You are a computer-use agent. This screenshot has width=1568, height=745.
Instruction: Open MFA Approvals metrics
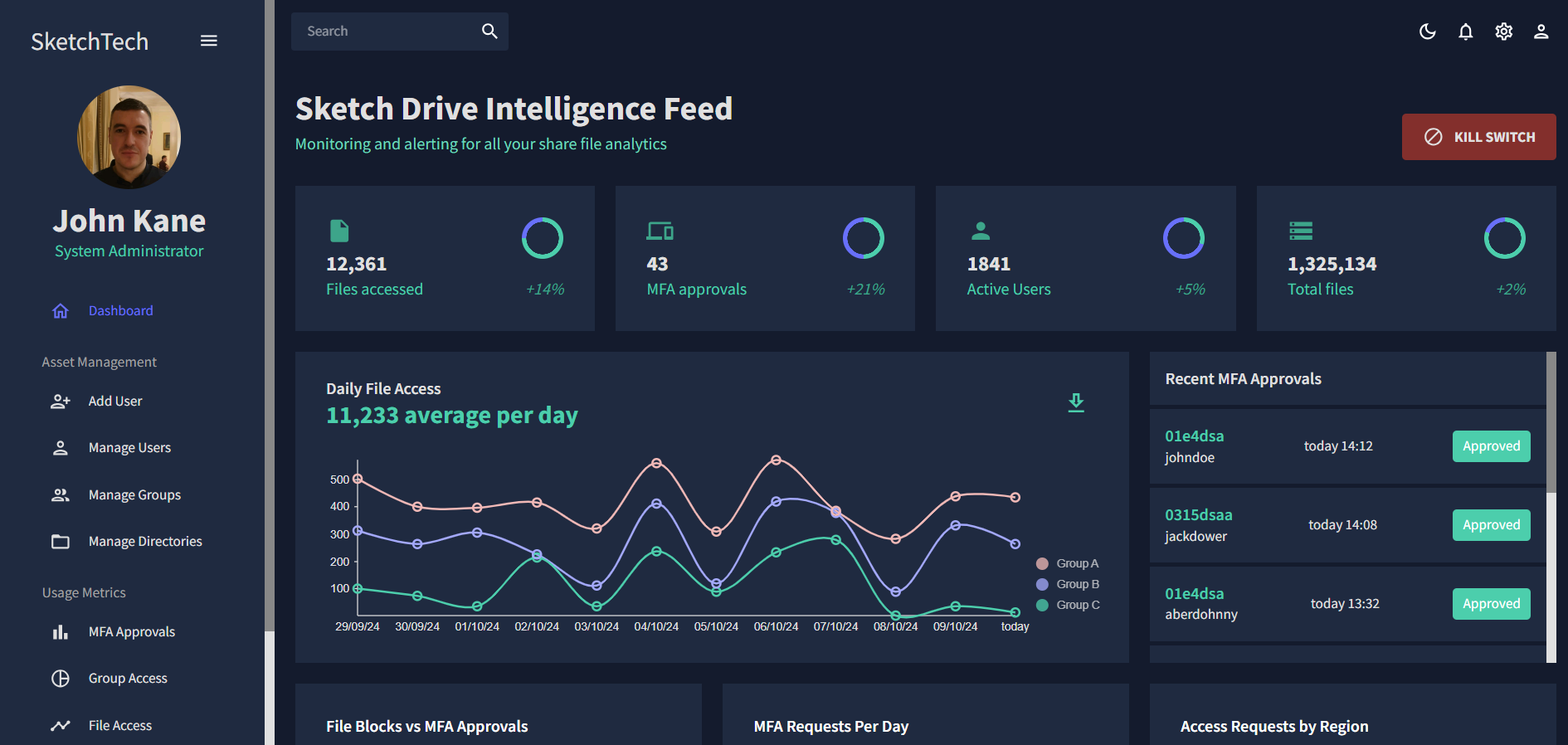coord(132,632)
